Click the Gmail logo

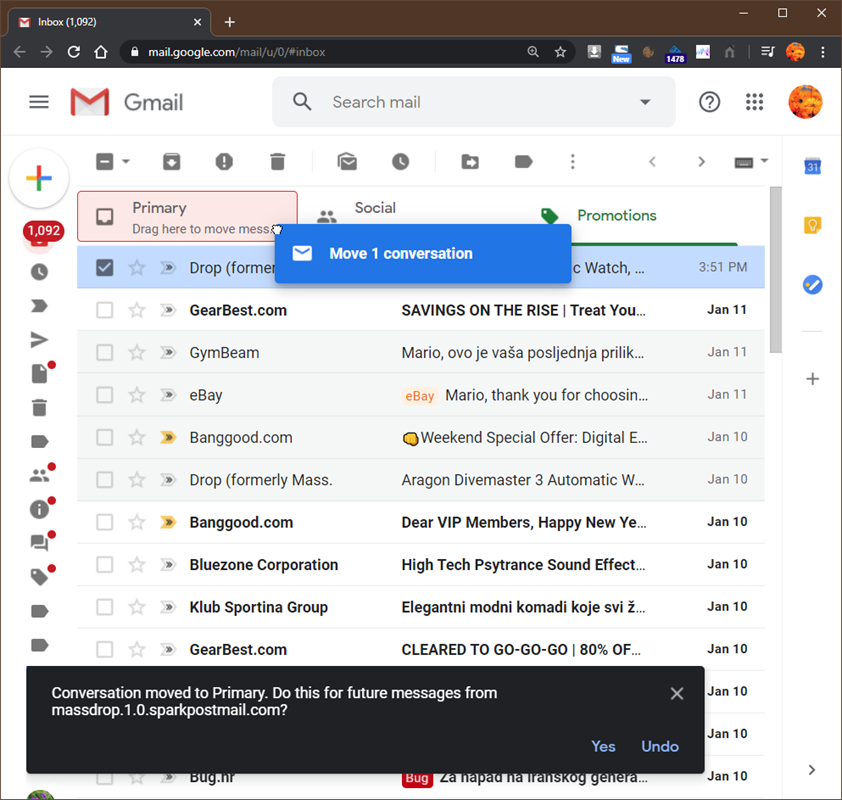[127, 101]
